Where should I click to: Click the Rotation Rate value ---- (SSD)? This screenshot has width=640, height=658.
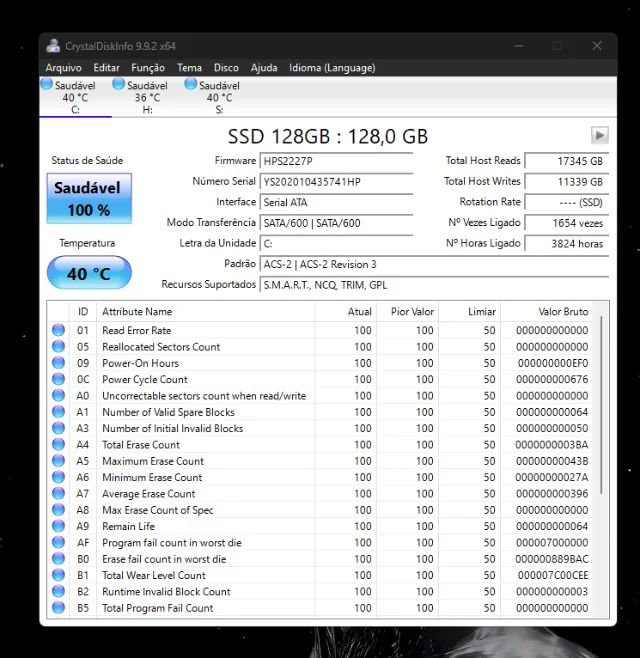tap(567, 202)
